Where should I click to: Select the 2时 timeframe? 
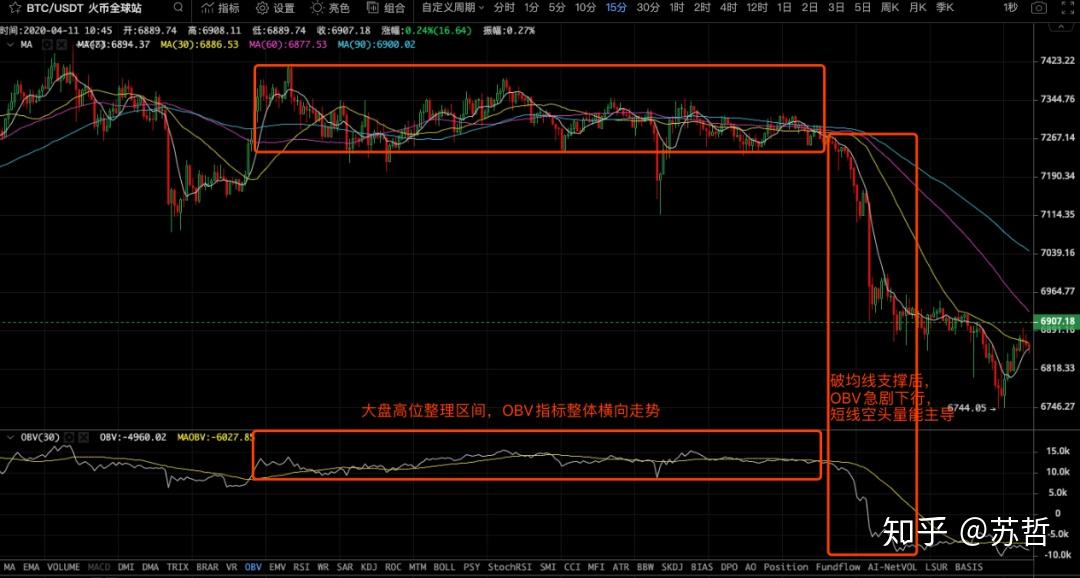702,8
